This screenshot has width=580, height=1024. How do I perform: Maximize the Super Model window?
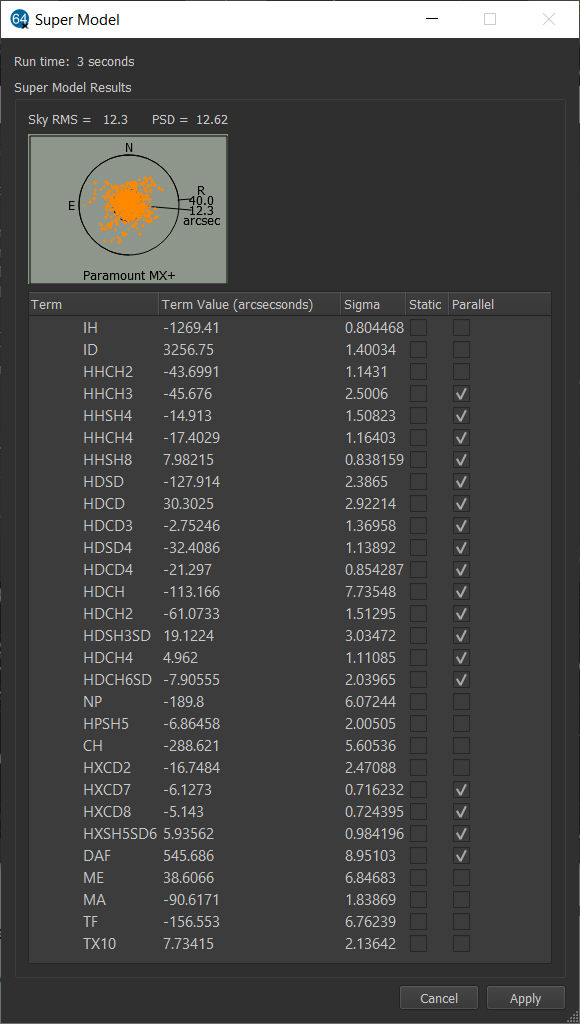pyautogui.click(x=490, y=20)
